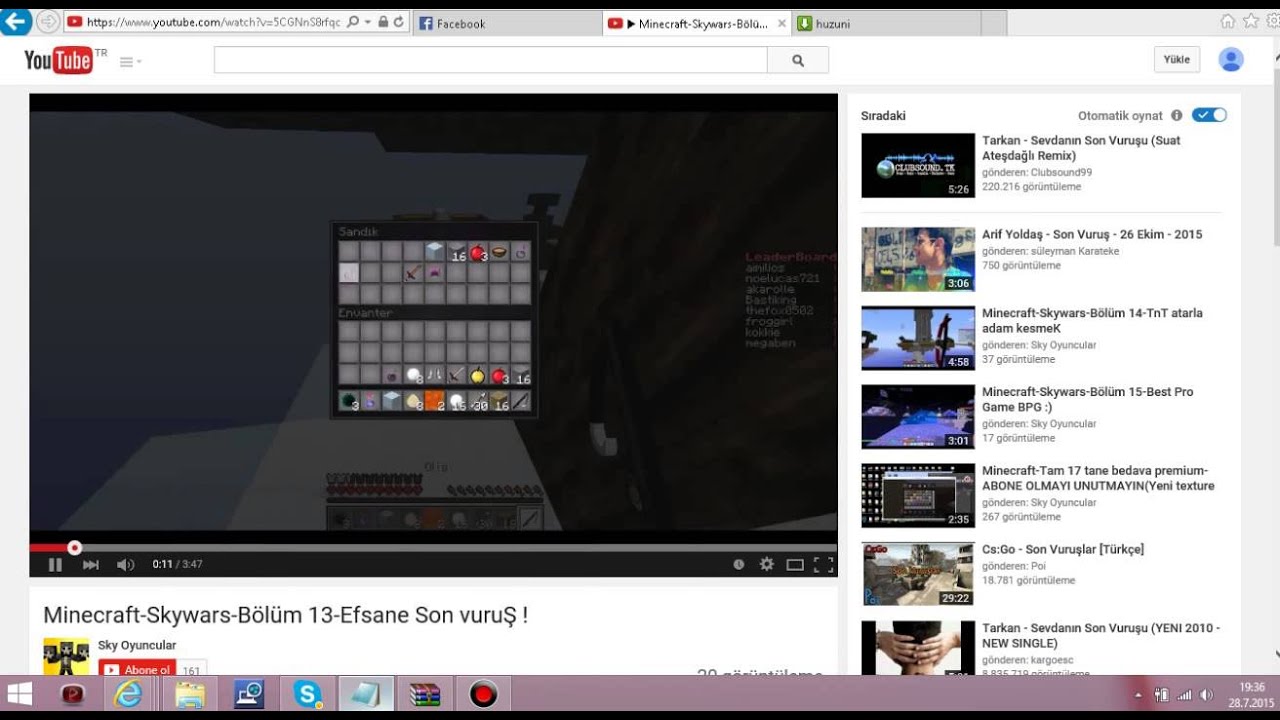This screenshot has height=720, width=1280.
Task: Open Cs:Go - Son Vuruşlar video thumbnail
Action: point(918,574)
